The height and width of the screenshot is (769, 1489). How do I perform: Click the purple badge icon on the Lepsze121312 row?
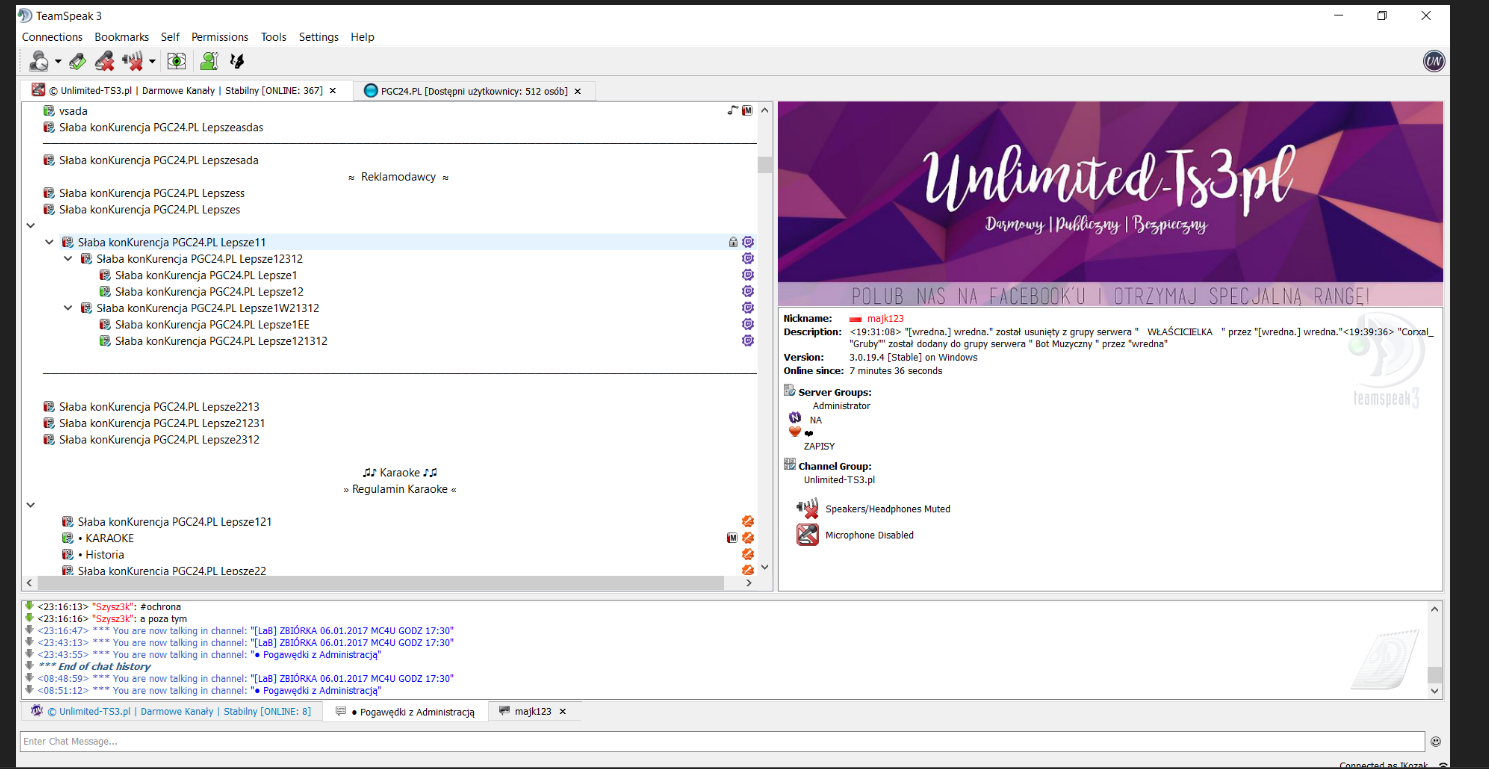point(747,341)
